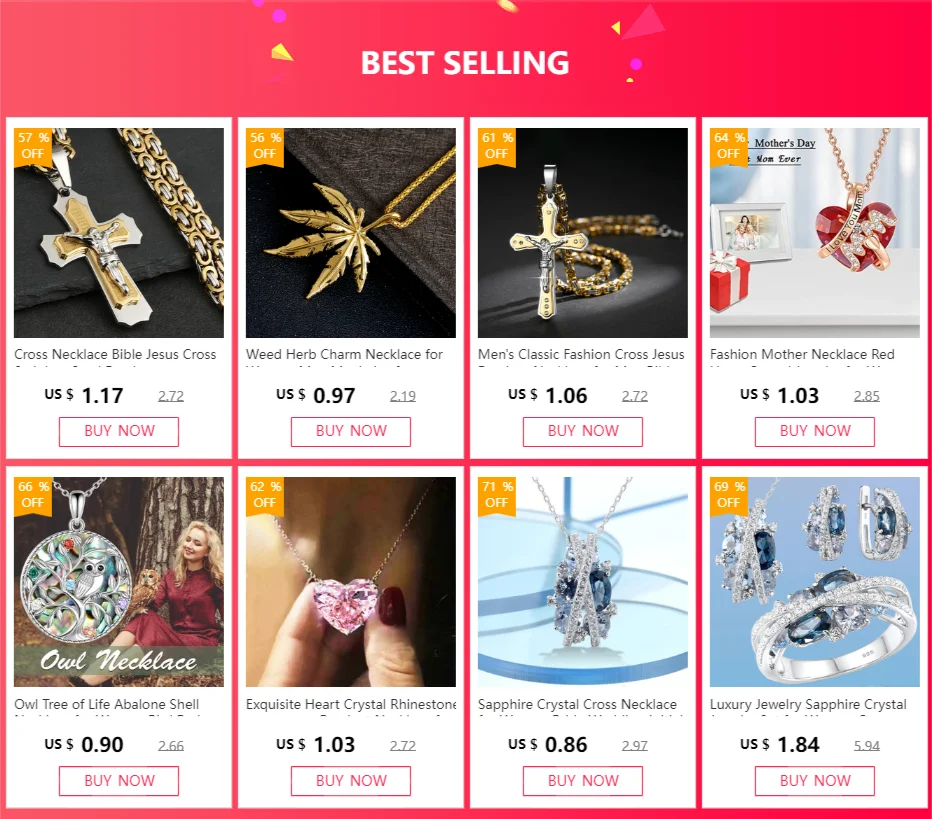The image size is (932, 819).
Task: Open the Cross Necklace Bible Jesus Cross title
Action: 115,355
